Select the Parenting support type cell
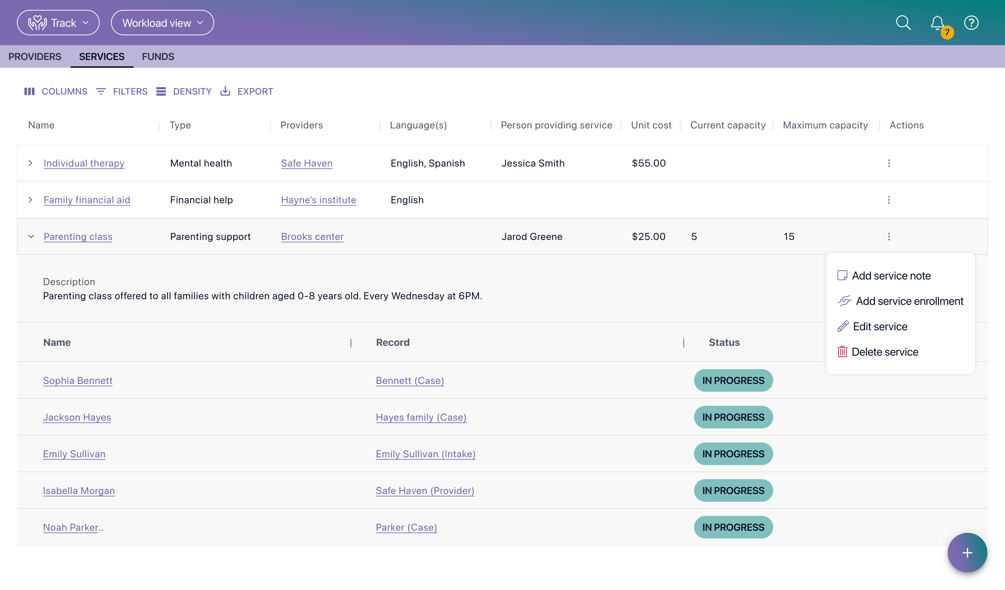Viewport: 1005px width, 590px height. [x=210, y=236]
